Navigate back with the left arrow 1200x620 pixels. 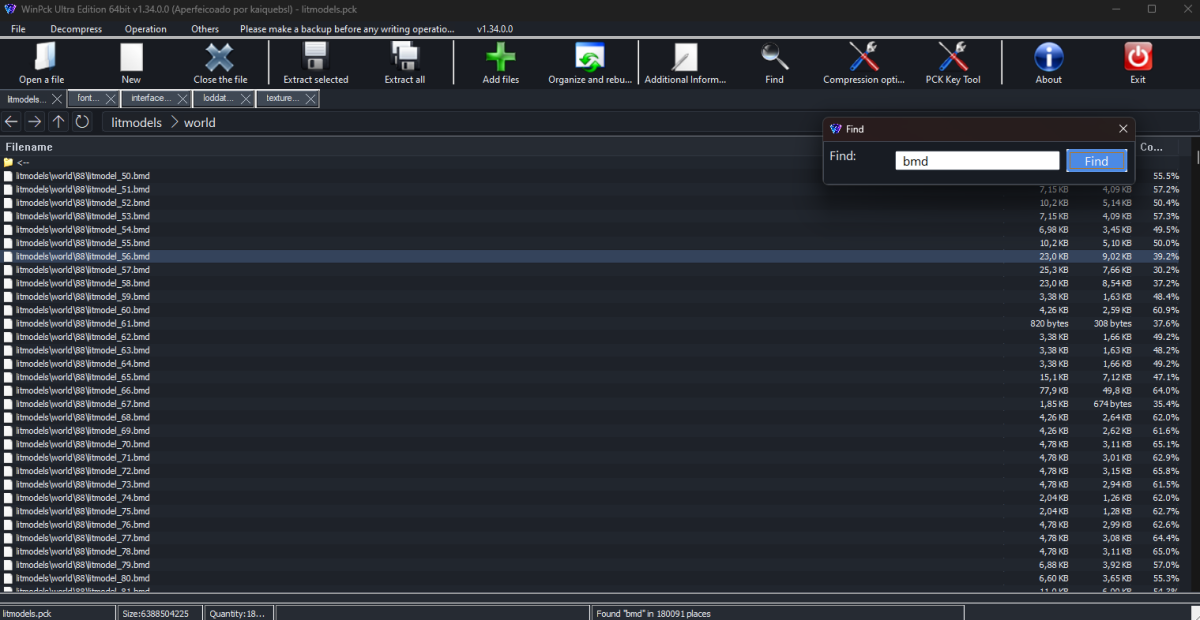tap(12, 122)
